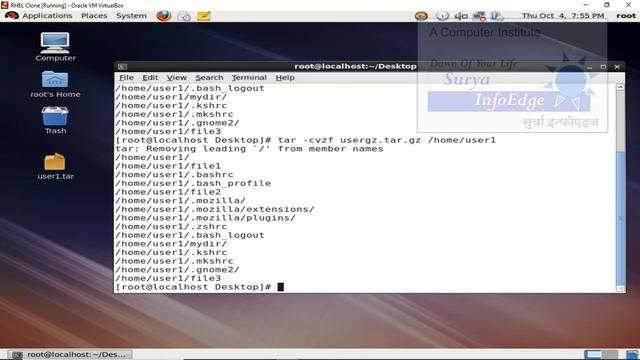
Task: Open the Applications menu
Action: pos(47,16)
